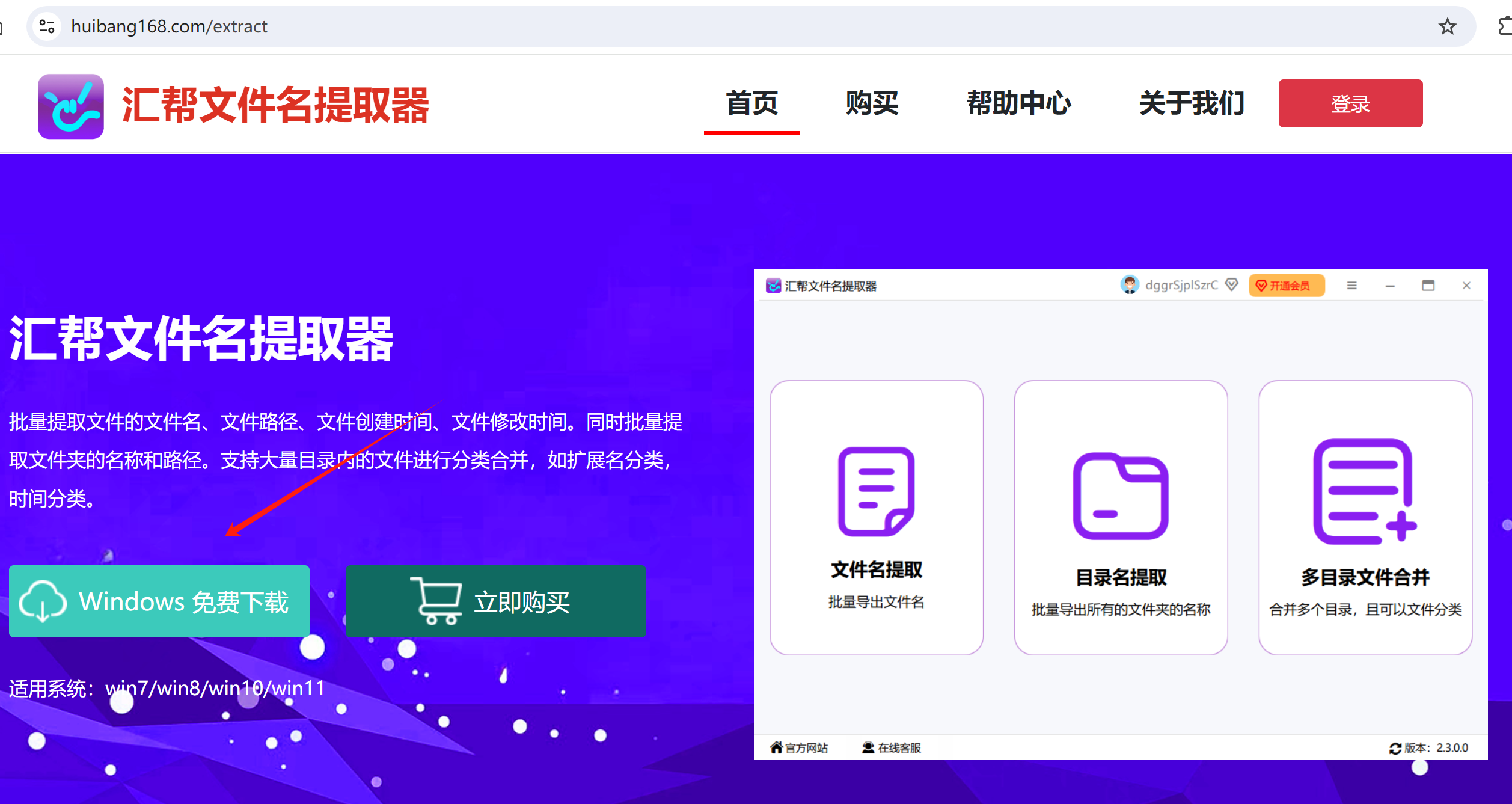Click version text 2.3.0.0
1512x804 pixels.
pyautogui.click(x=1452, y=747)
